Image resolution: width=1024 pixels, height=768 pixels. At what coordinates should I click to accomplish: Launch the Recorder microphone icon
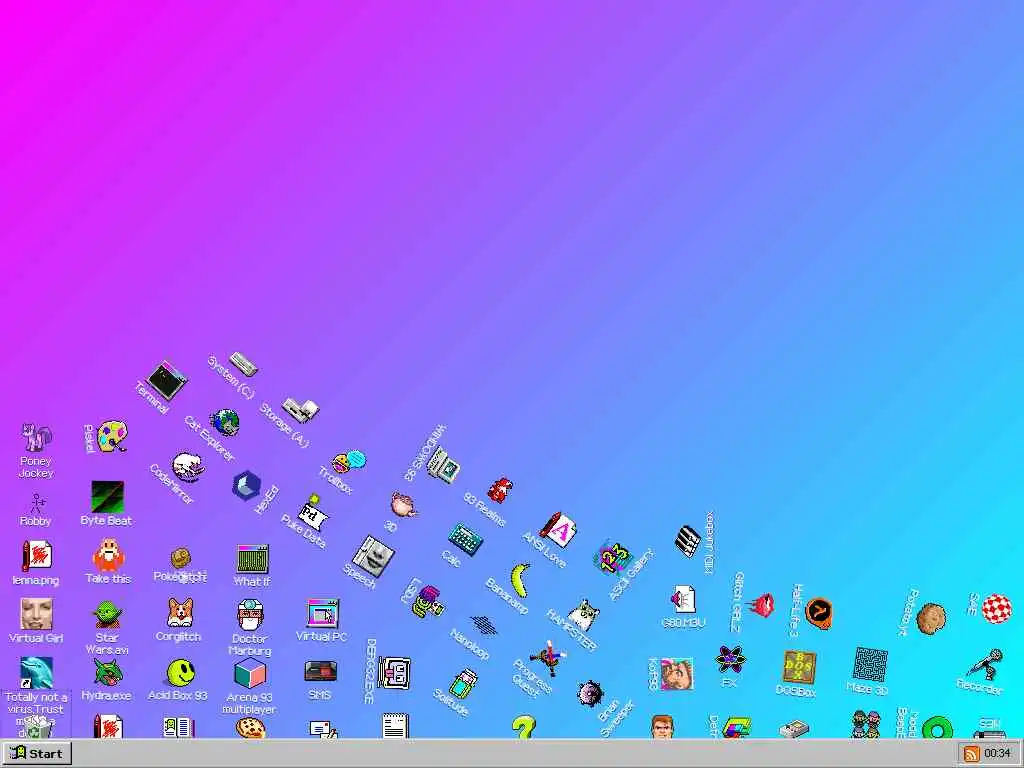[x=986, y=665]
